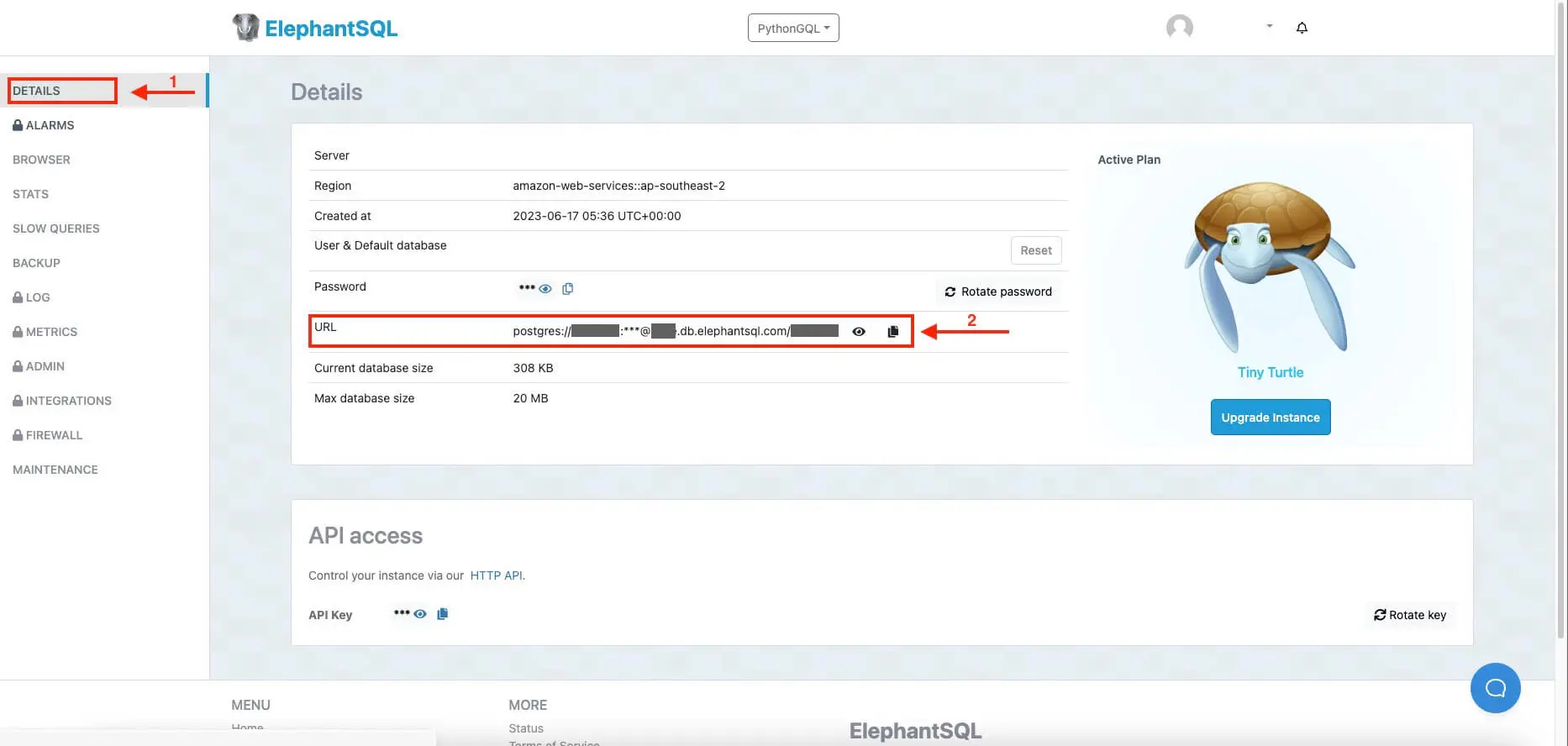Open the Browser sidebar item
The height and width of the screenshot is (746, 1568).
(41, 160)
